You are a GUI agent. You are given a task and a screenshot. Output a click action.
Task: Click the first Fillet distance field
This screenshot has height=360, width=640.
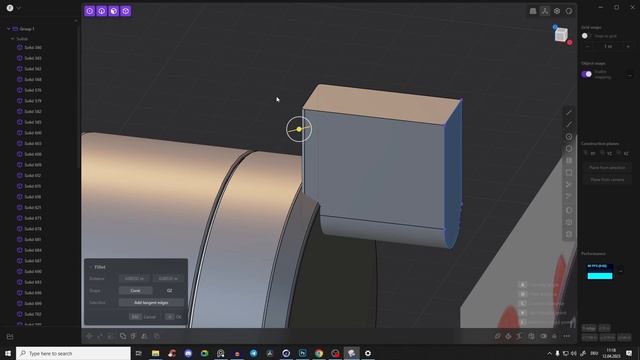tap(135, 278)
